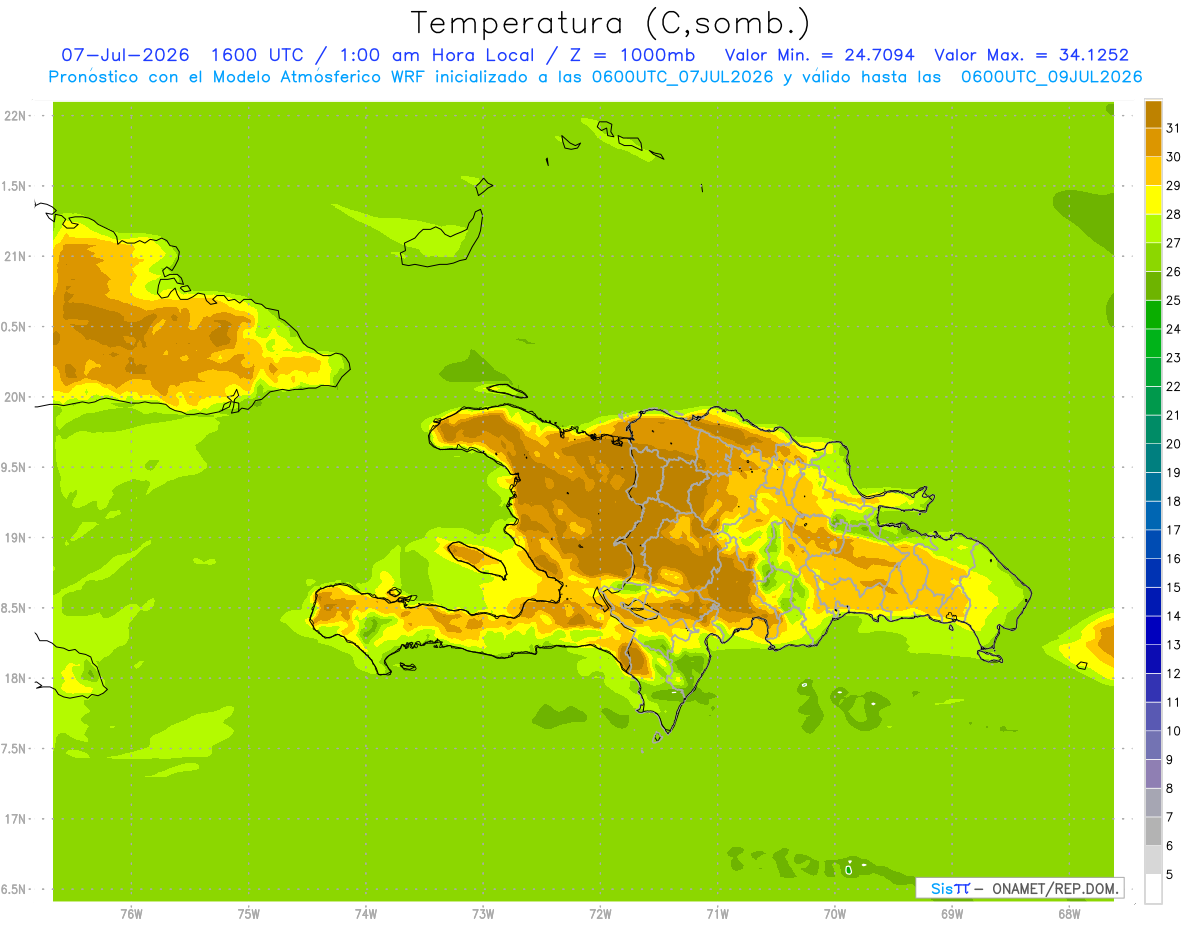Pick the legend swatch between 30 and 31
This screenshot has width=1200, height=927.
click(1153, 142)
